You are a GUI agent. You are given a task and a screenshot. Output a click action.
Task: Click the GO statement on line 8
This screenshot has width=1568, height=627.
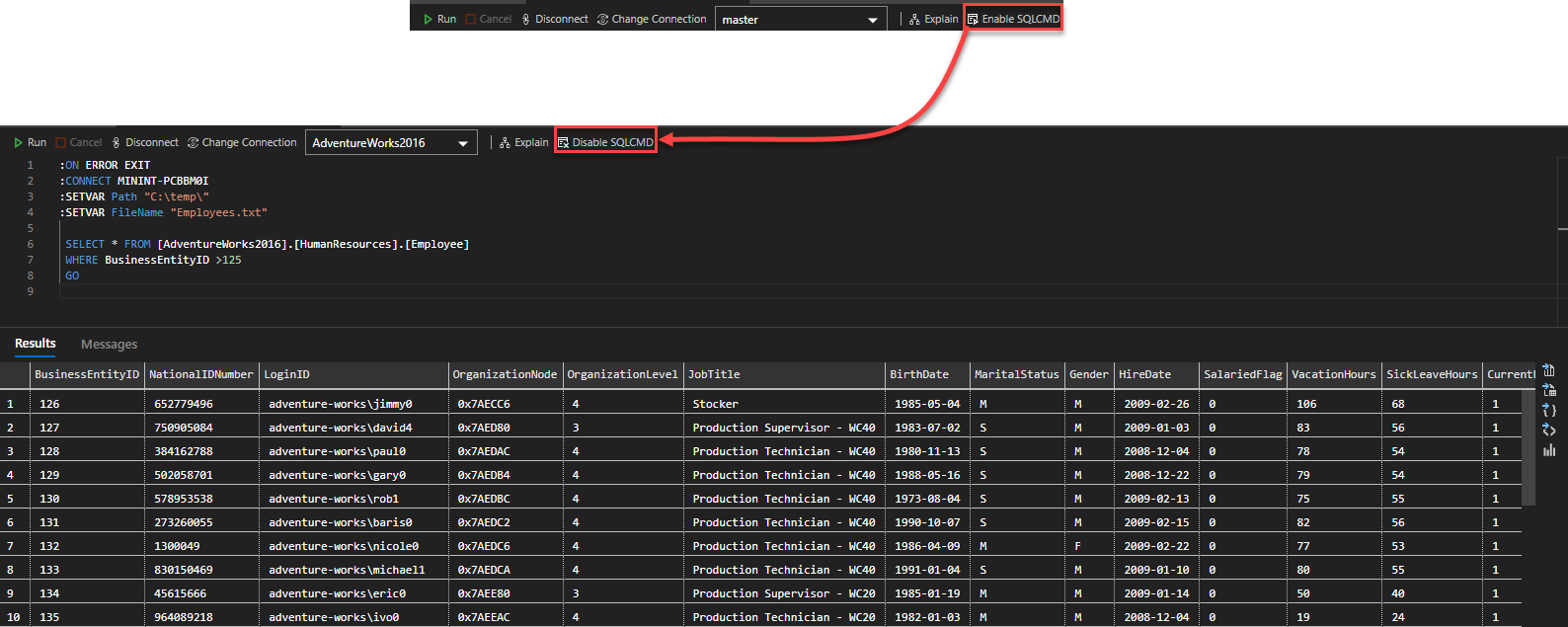click(x=72, y=275)
